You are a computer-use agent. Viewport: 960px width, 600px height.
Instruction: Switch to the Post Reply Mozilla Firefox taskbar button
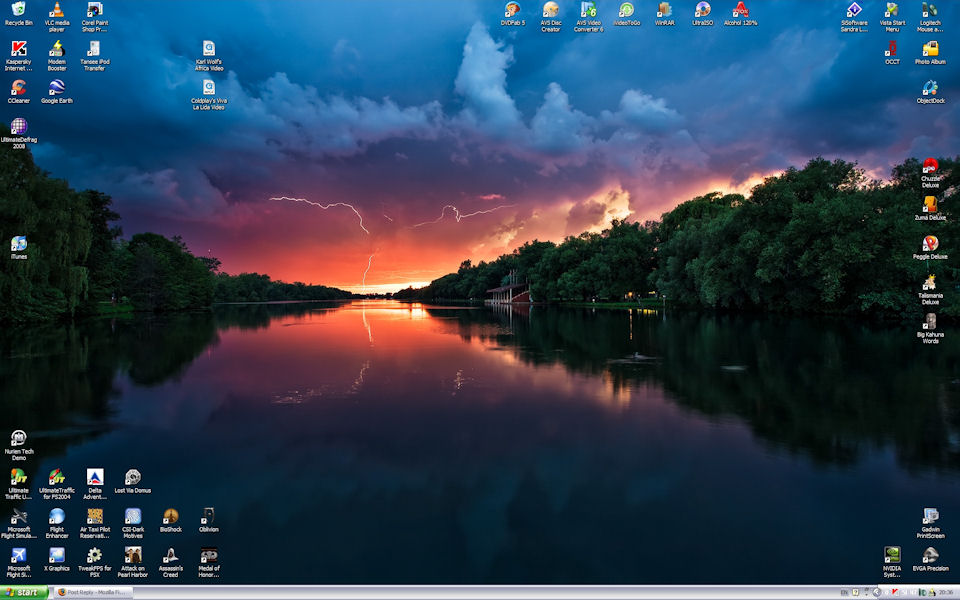[x=94, y=593]
